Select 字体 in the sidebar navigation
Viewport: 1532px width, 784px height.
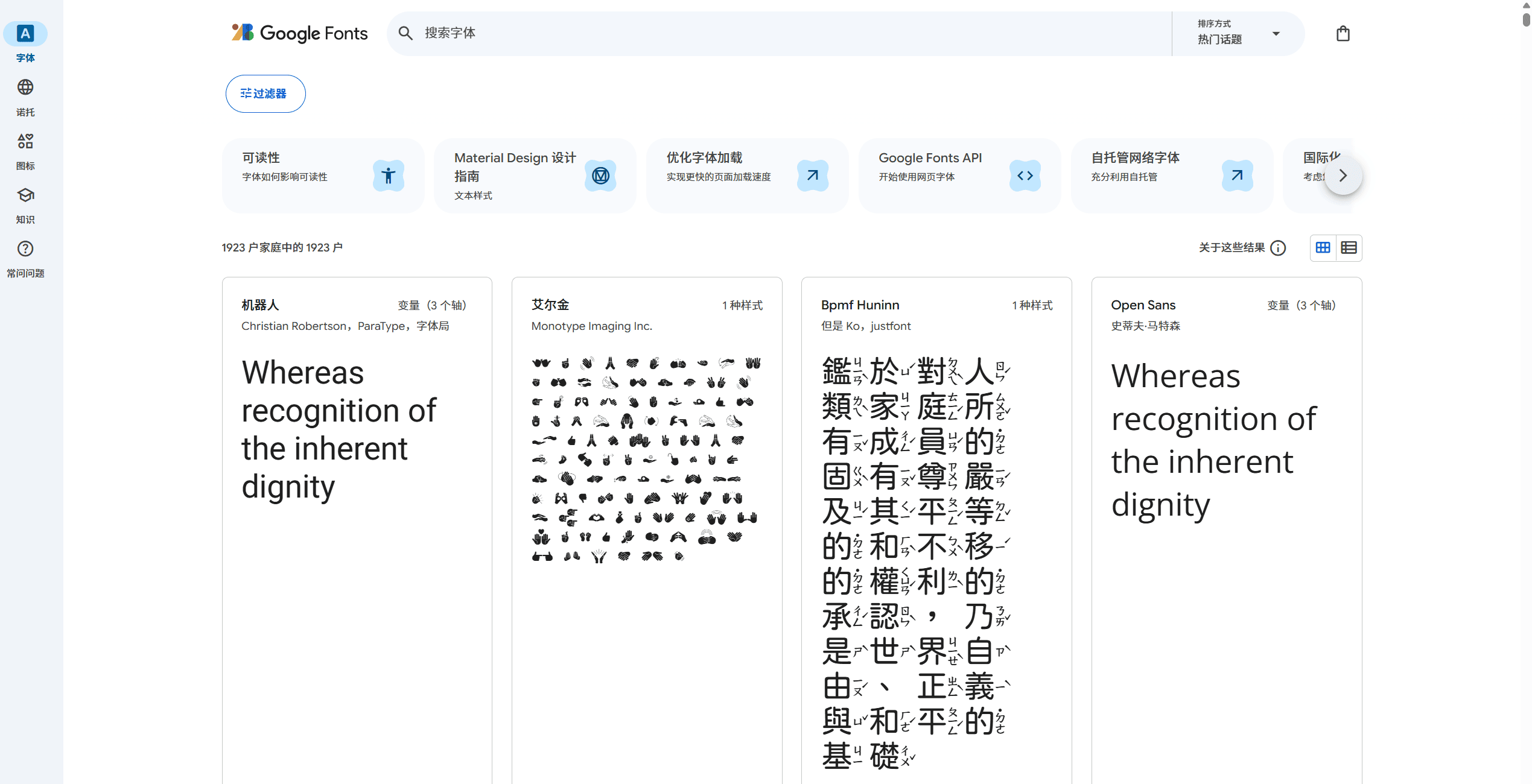click(x=25, y=42)
